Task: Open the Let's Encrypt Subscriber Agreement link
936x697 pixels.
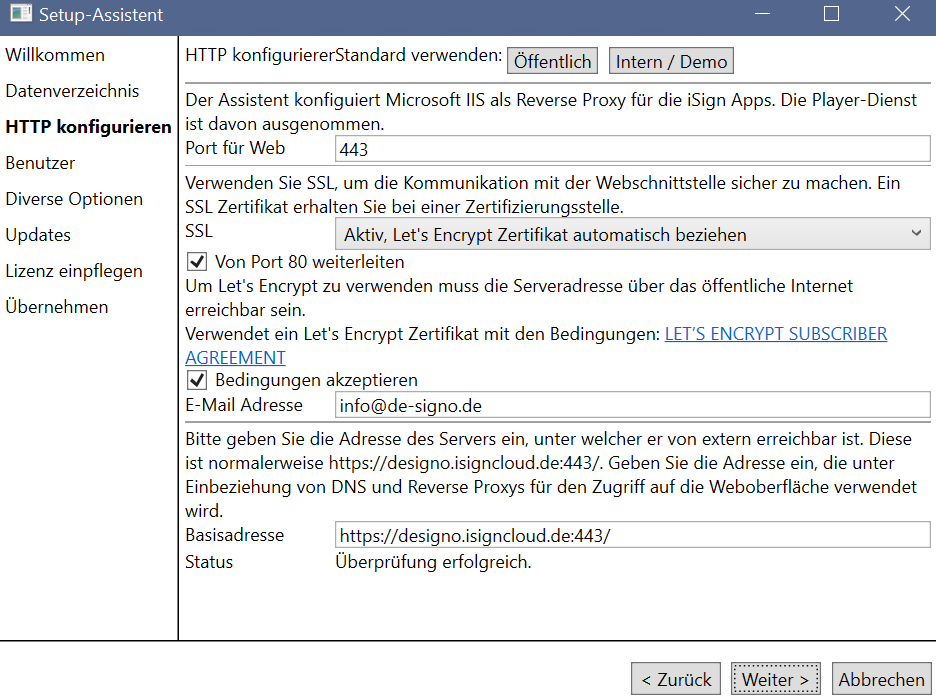Action: (776, 334)
